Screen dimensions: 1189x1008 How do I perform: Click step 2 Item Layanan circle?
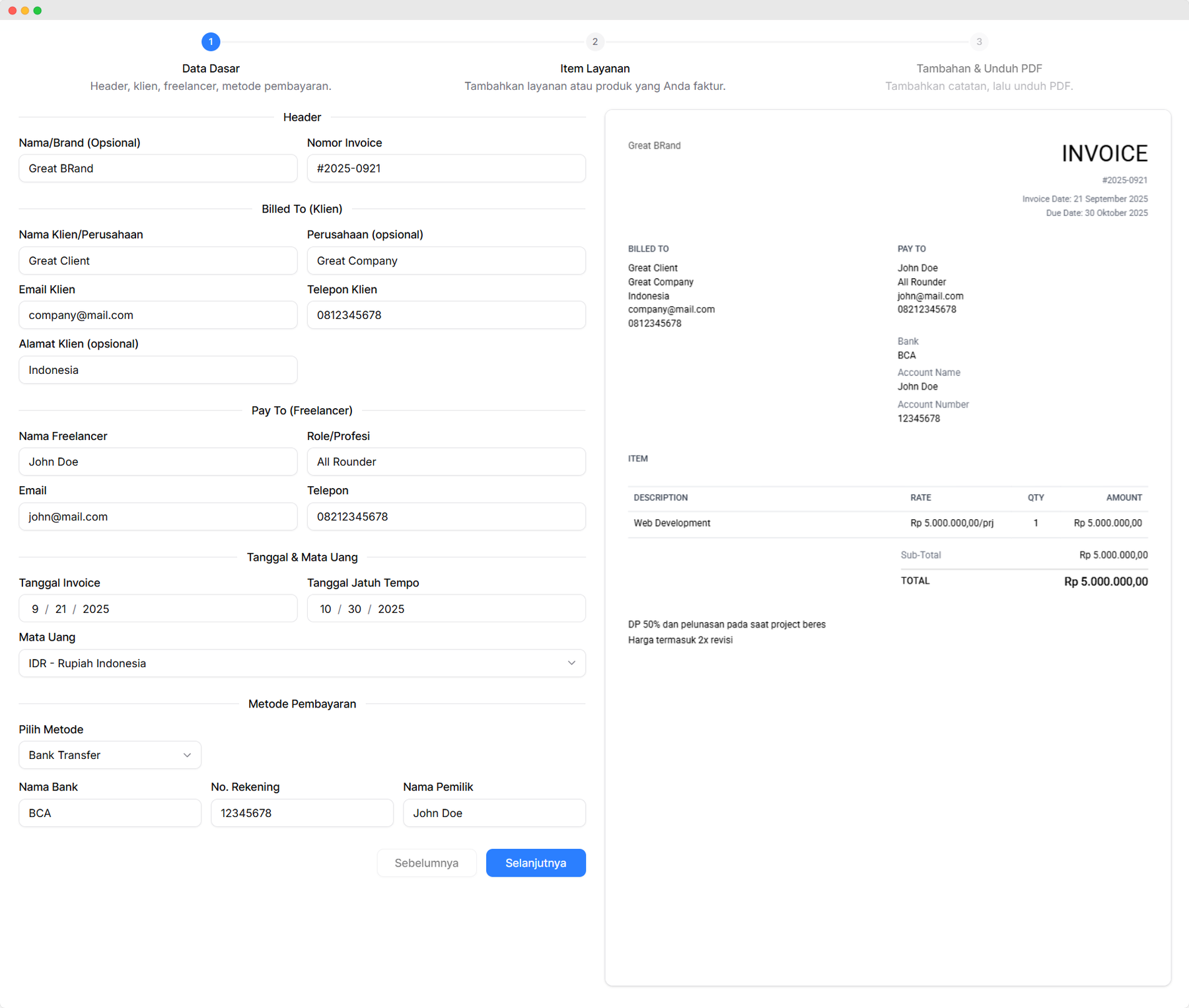(594, 42)
